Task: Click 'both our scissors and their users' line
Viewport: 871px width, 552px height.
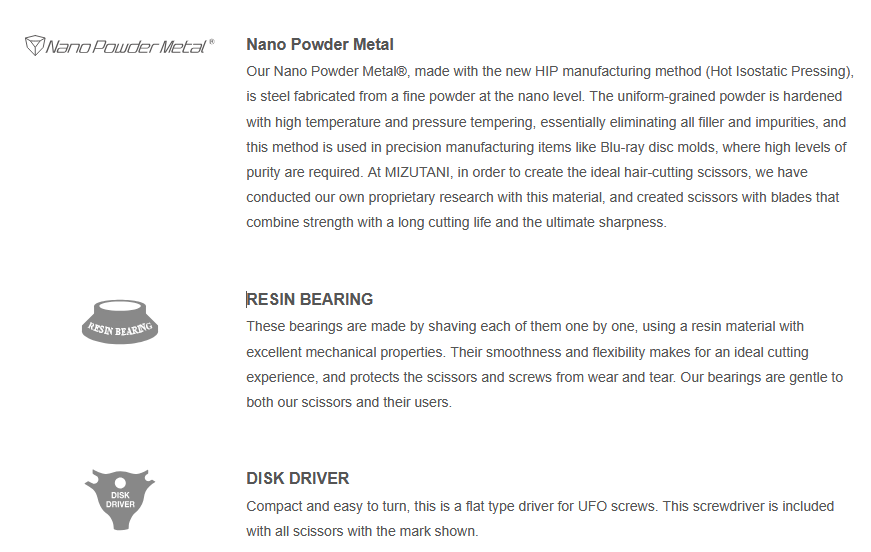Action: point(349,402)
